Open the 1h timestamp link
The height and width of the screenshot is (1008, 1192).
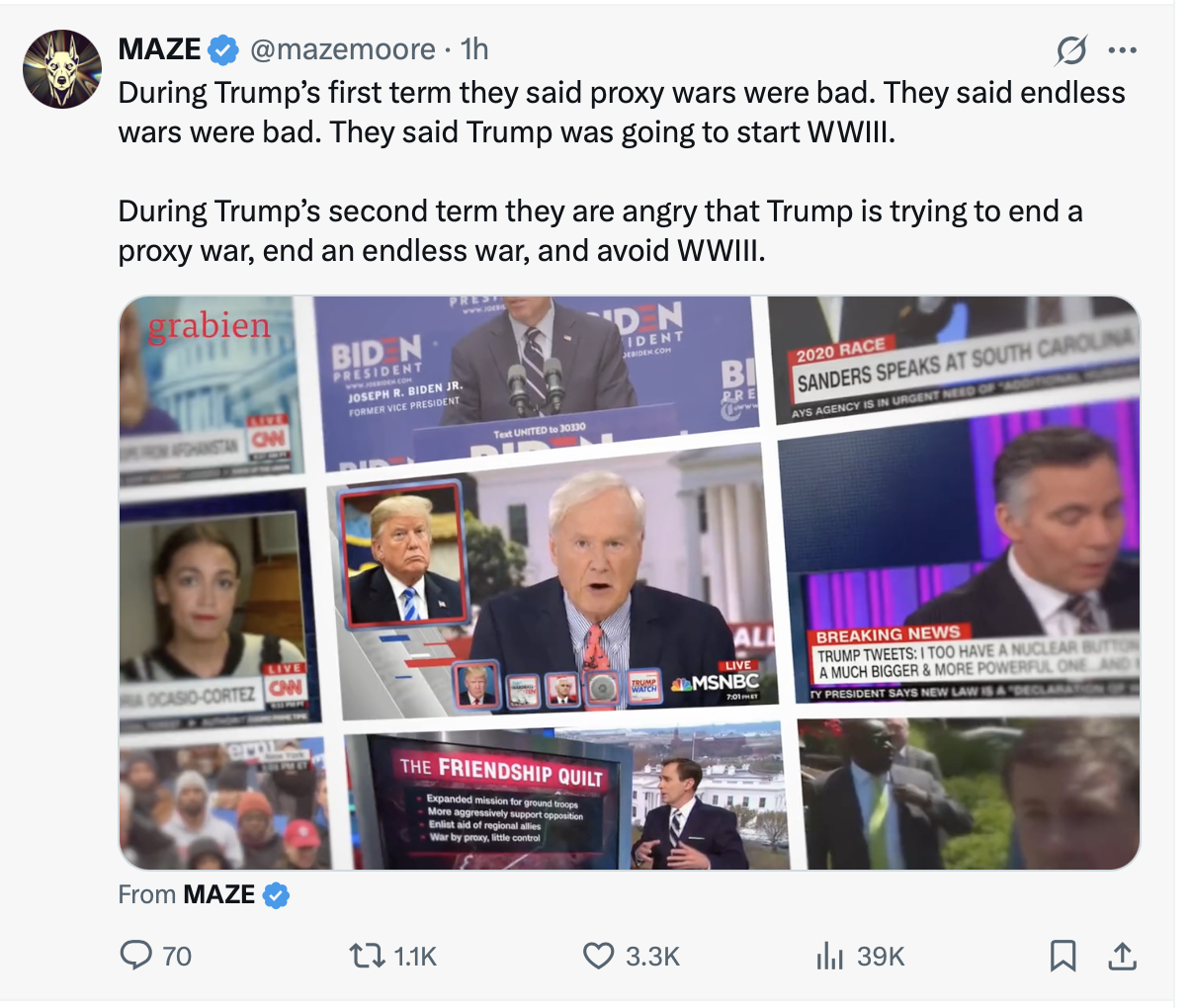475,48
